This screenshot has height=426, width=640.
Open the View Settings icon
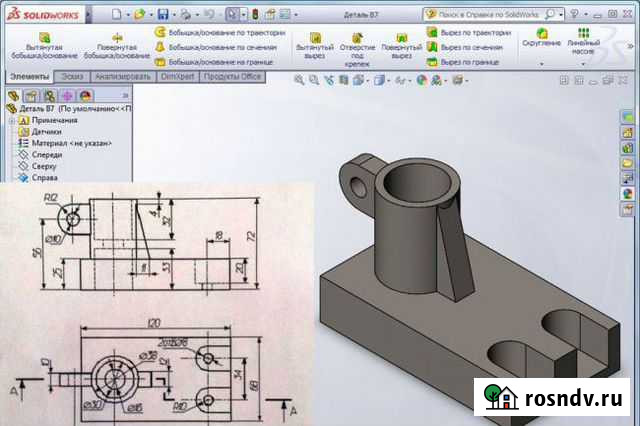[458, 80]
